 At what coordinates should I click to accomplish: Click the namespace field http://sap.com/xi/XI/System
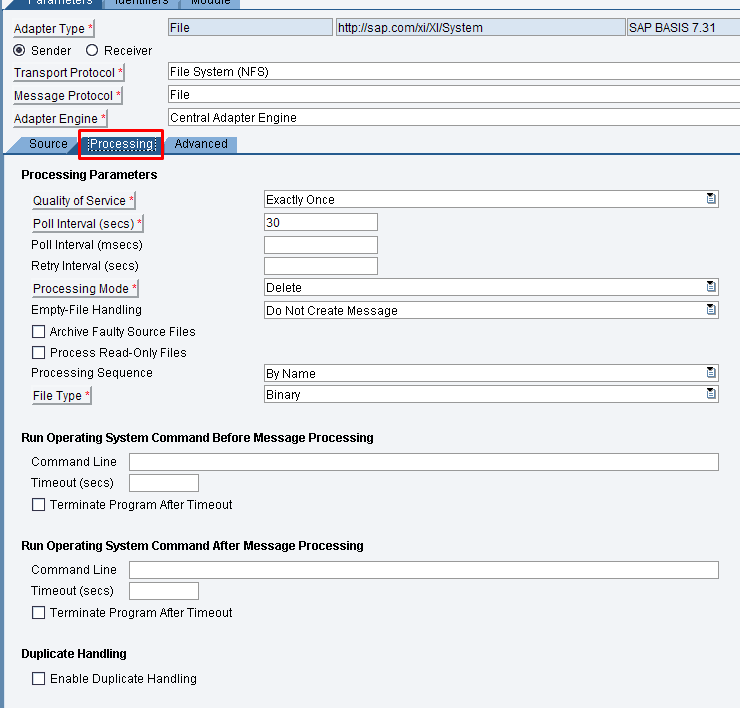pos(480,27)
